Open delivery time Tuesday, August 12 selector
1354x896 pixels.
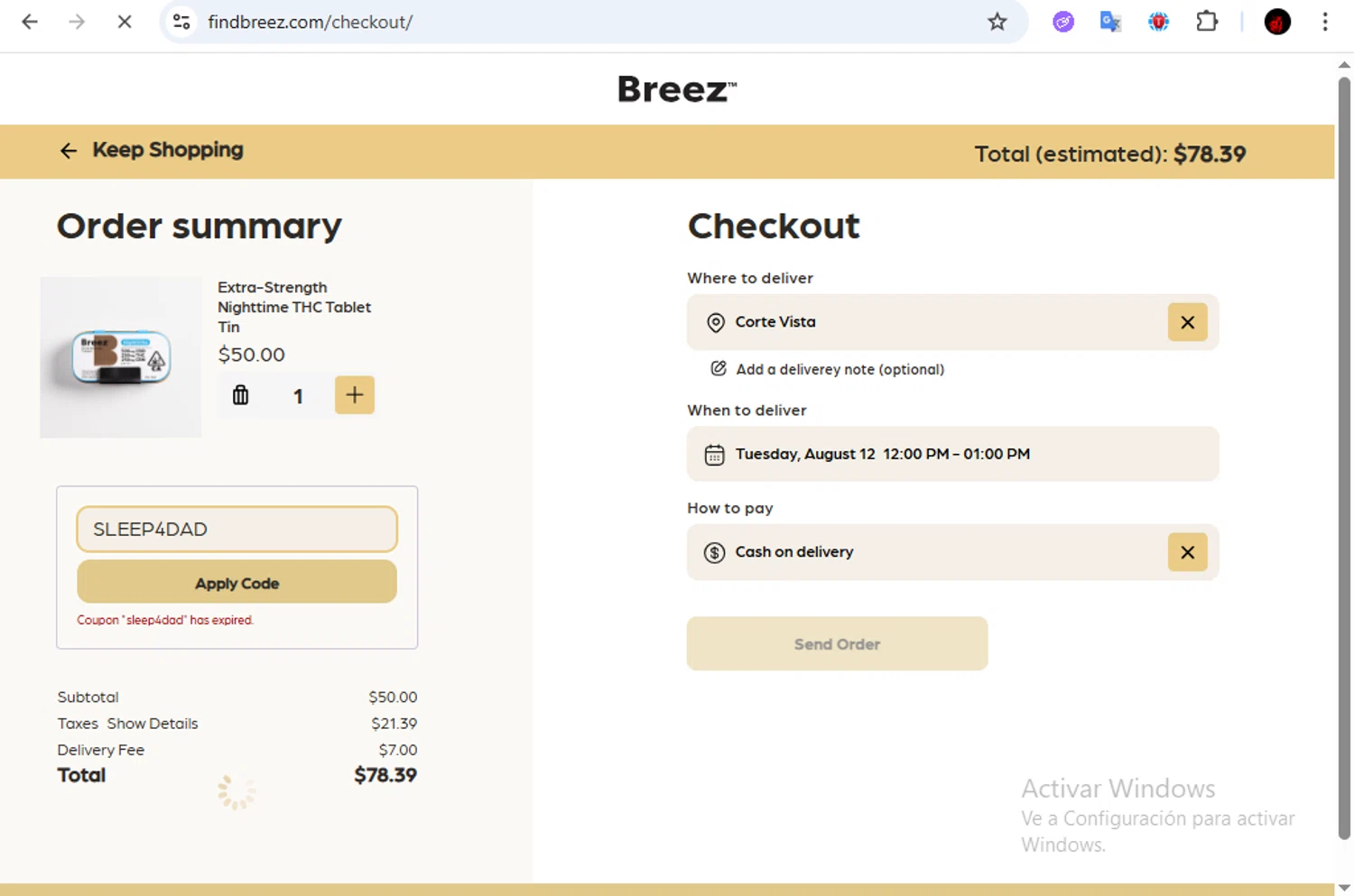pyautogui.click(x=952, y=454)
